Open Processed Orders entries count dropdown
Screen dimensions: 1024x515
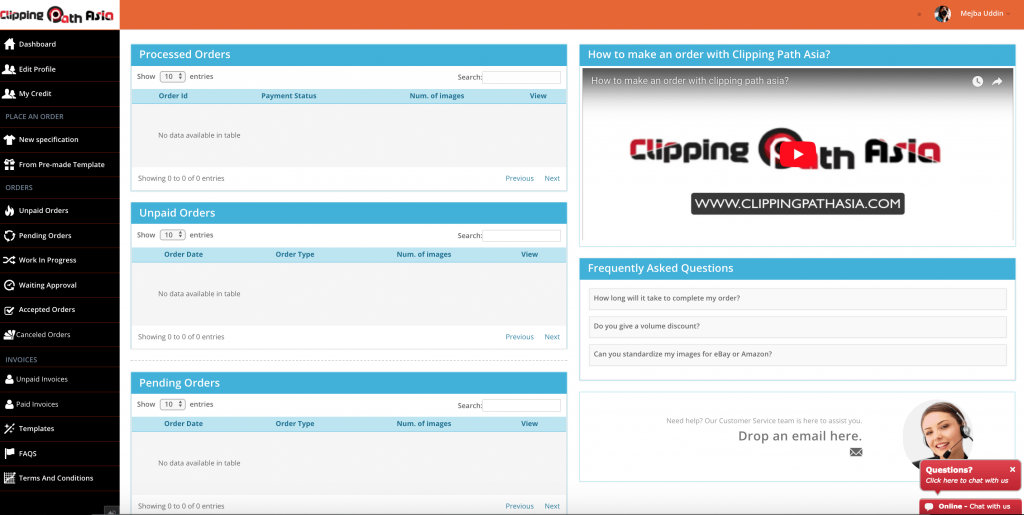(x=173, y=77)
